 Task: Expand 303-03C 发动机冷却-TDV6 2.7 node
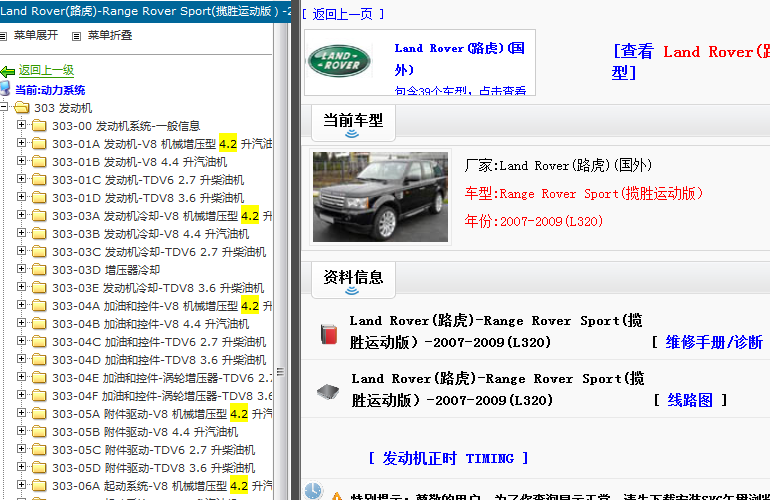pyautogui.click(x=21, y=250)
